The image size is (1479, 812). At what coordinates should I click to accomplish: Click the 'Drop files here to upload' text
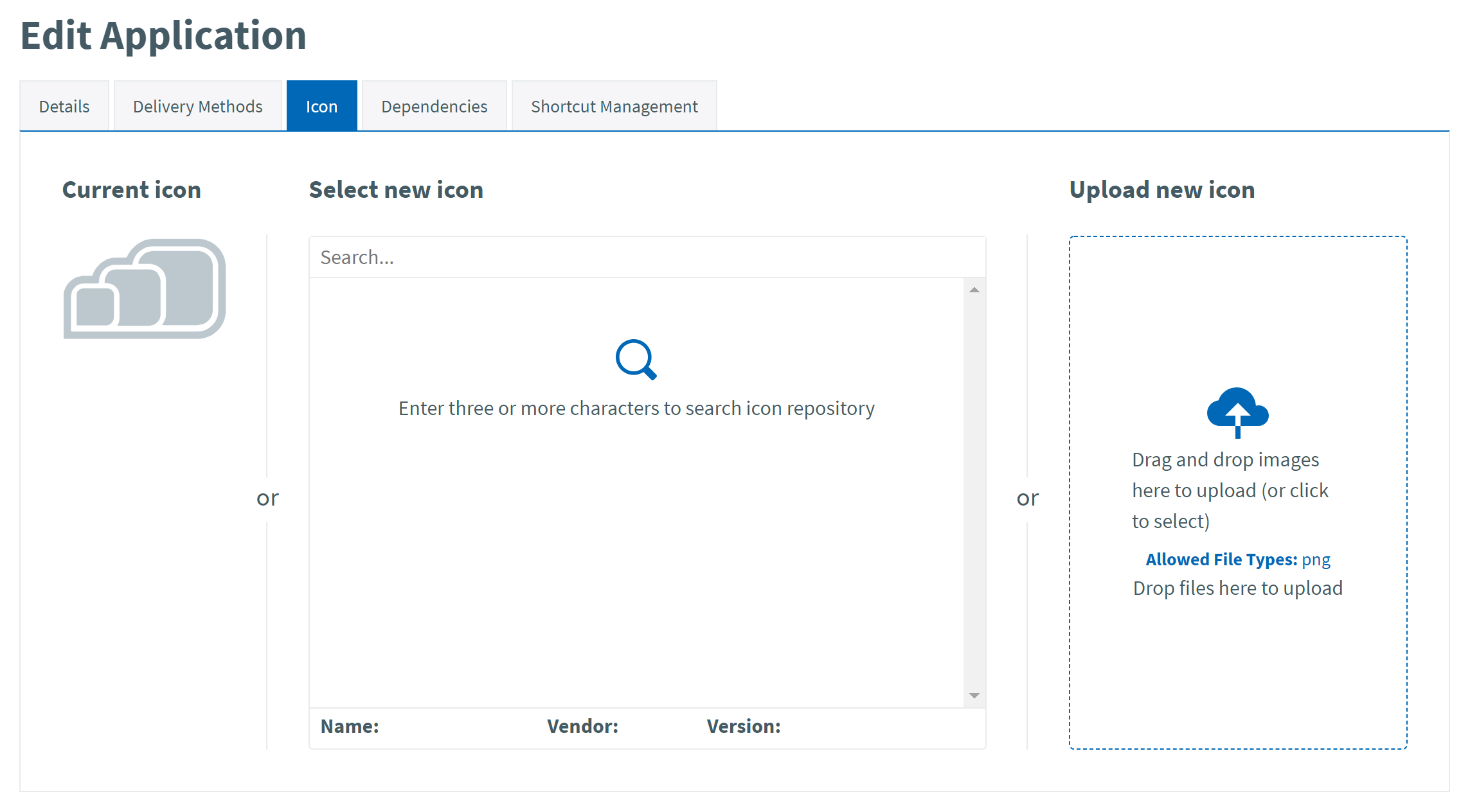[1238, 587]
